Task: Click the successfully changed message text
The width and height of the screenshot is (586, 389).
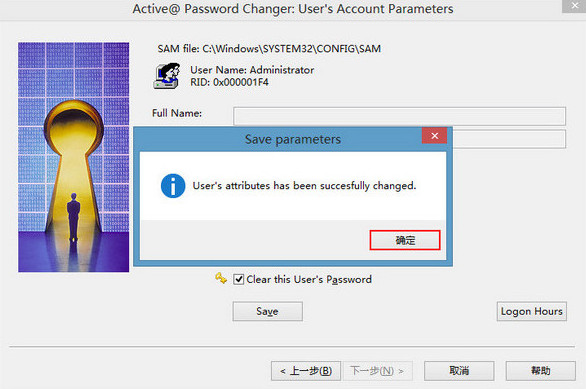Action: [304, 185]
